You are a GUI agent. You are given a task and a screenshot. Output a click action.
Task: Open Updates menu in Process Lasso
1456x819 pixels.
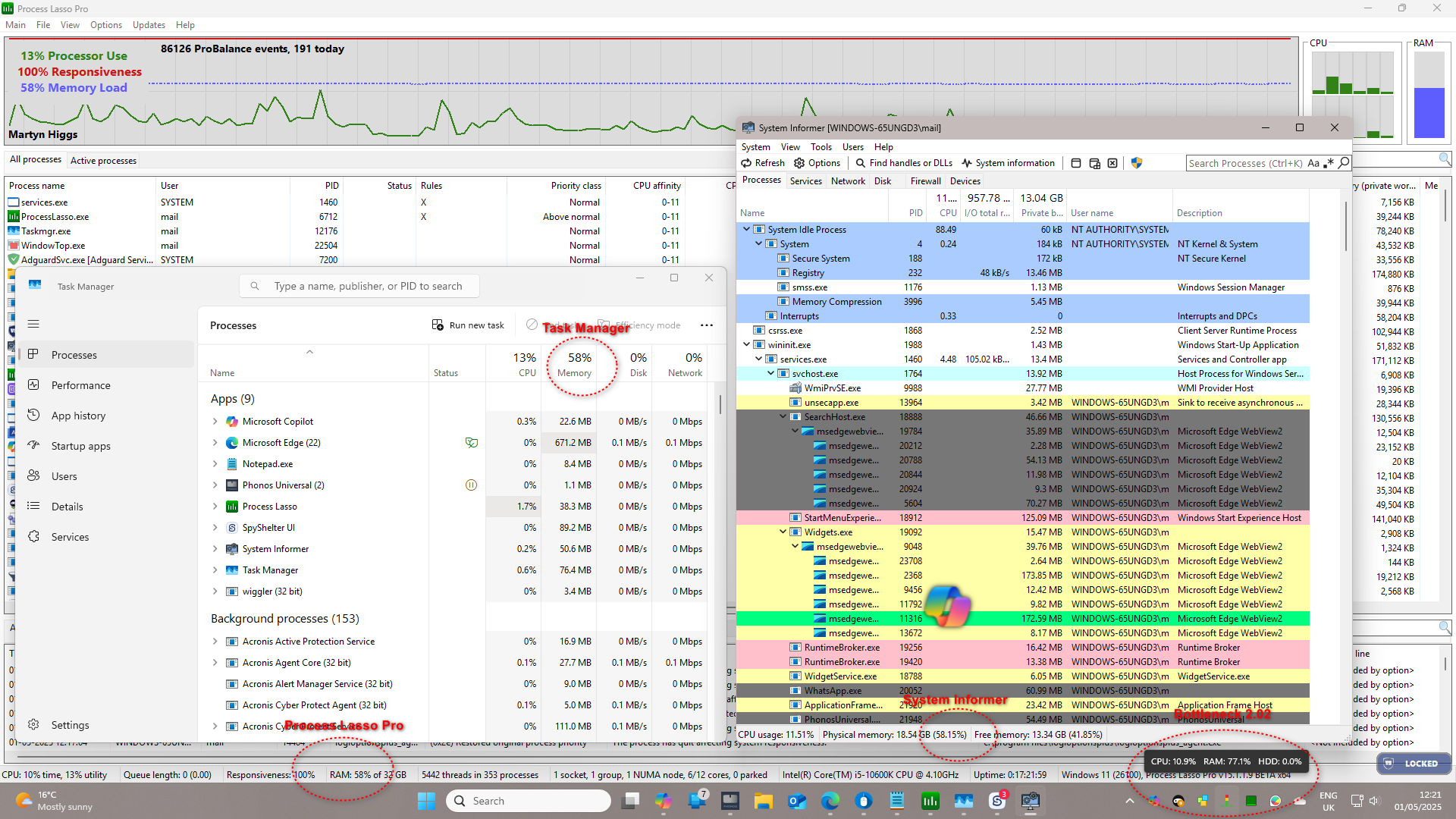(149, 25)
